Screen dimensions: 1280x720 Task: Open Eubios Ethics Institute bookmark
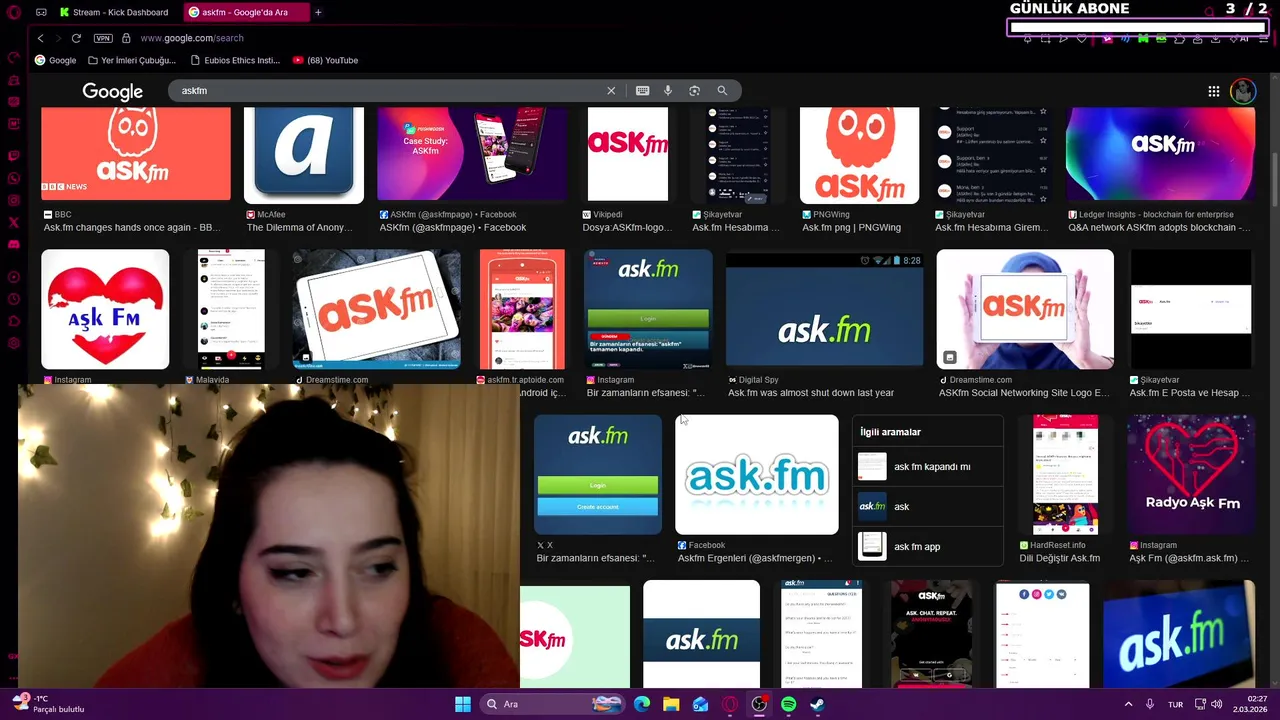click(234, 60)
